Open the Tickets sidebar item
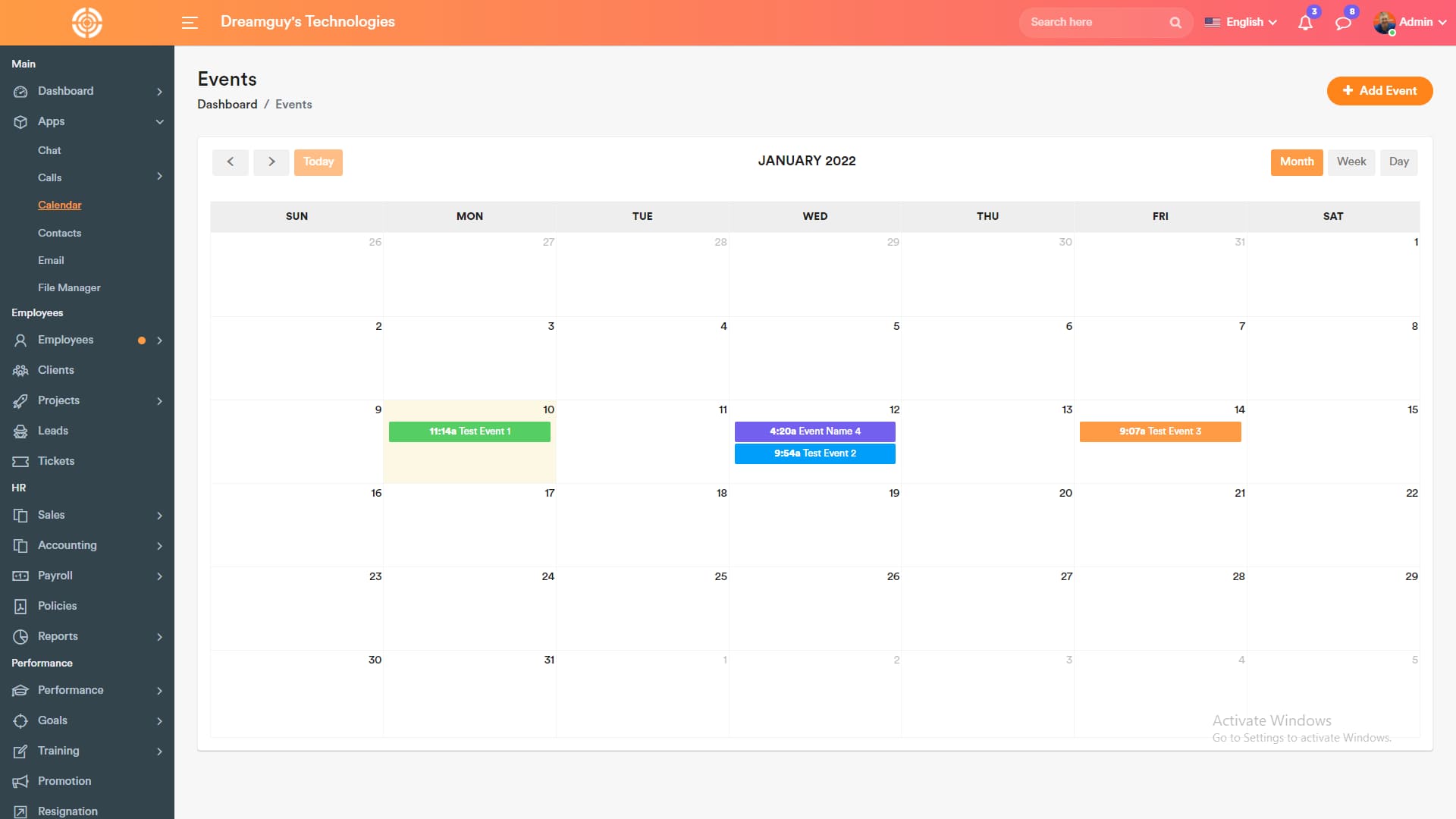The height and width of the screenshot is (819, 1456). [x=56, y=461]
